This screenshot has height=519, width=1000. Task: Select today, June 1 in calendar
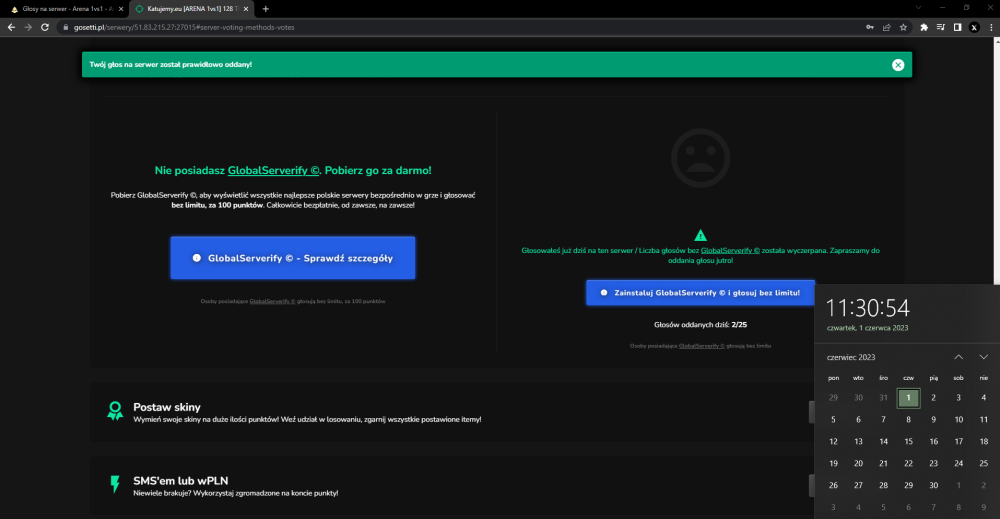tap(908, 398)
